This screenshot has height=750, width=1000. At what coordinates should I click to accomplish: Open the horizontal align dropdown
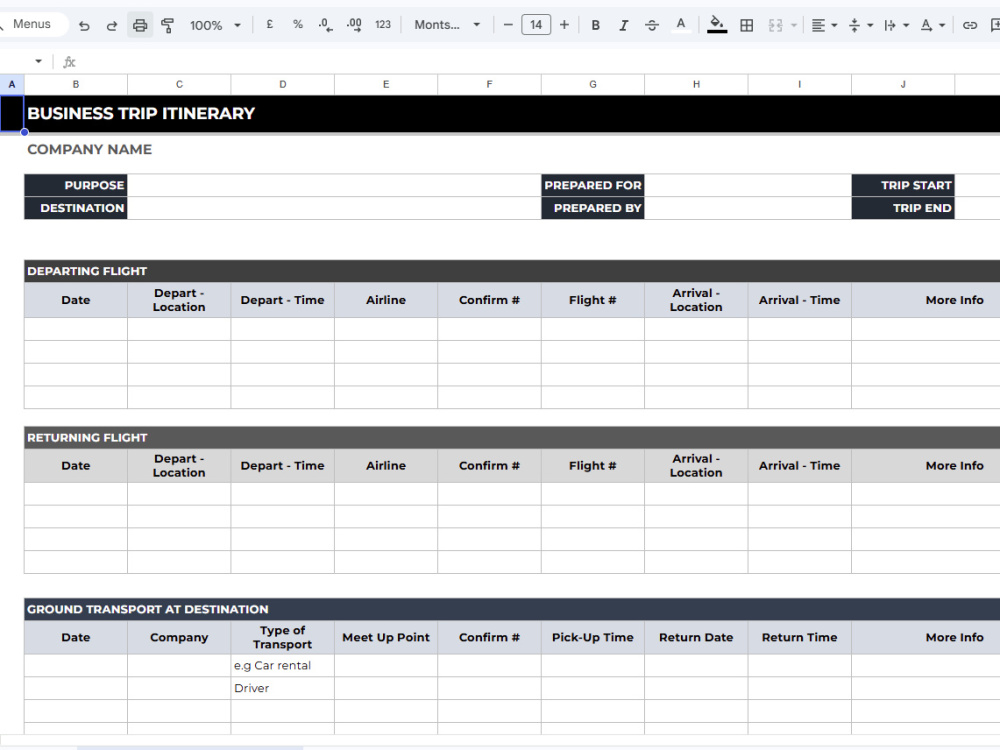click(824, 25)
